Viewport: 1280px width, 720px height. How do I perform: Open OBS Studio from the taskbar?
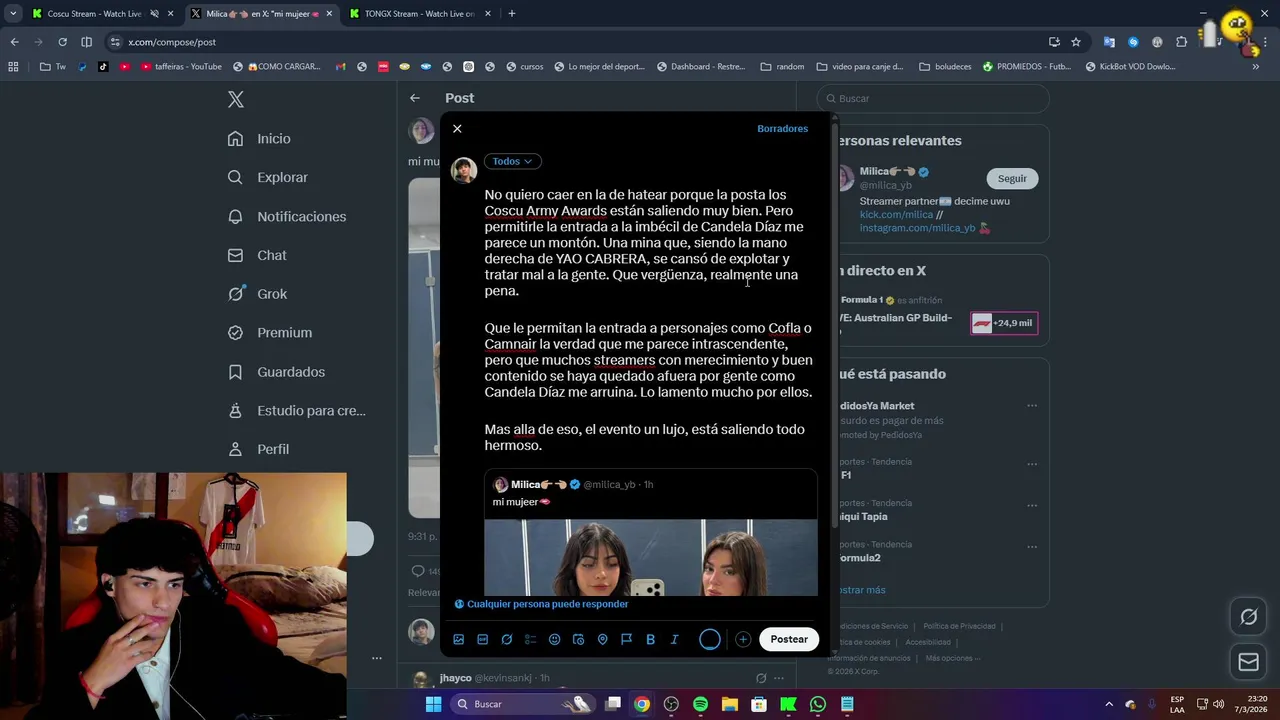671,704
